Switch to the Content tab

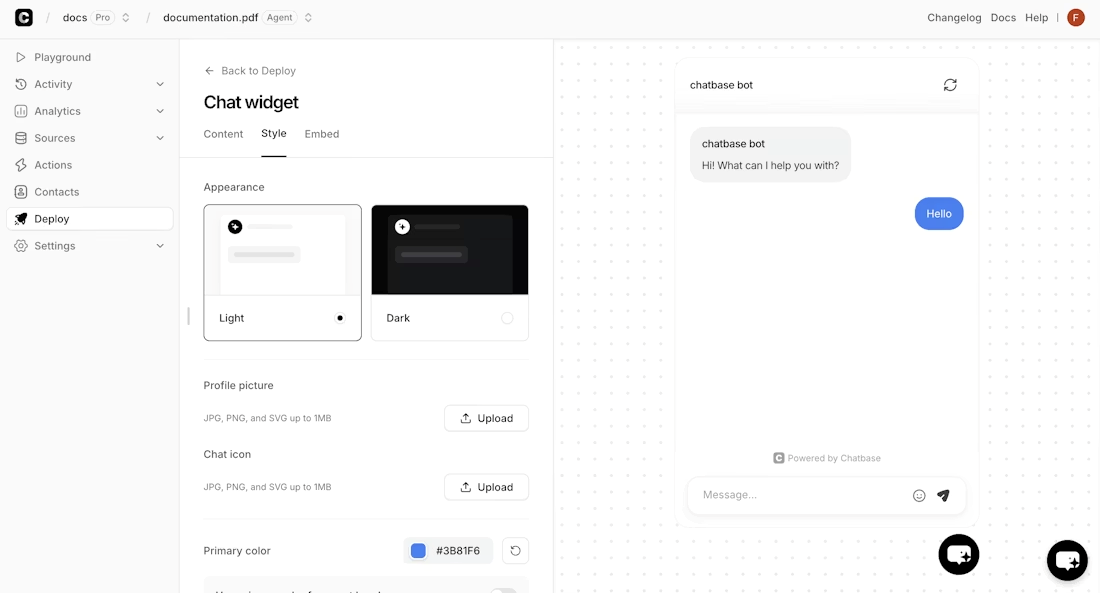[223, 134]
